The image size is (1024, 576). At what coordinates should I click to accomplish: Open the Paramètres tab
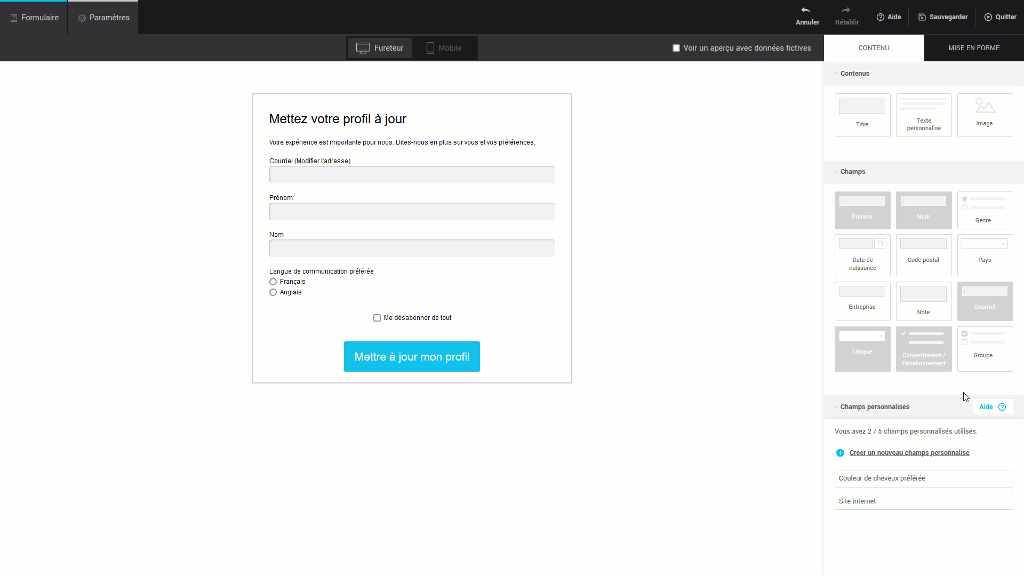point(103,17)
